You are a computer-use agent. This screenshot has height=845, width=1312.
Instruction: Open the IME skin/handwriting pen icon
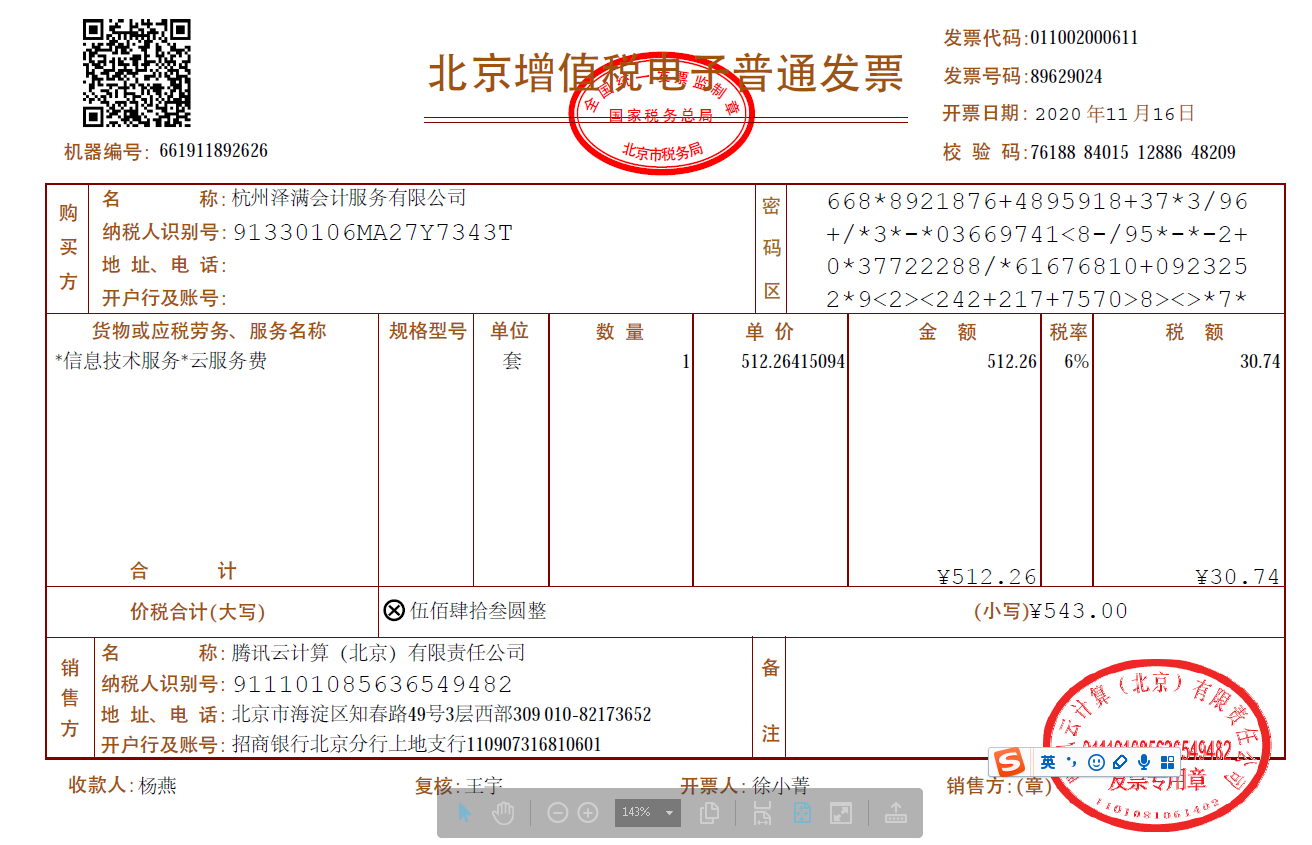[1120, 763]
